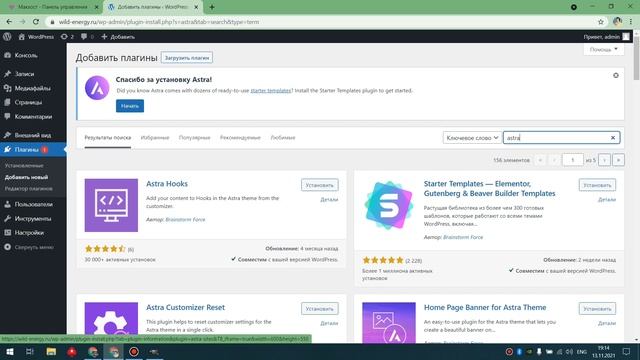Switch to Избранные tab

[x=155, y=138]
